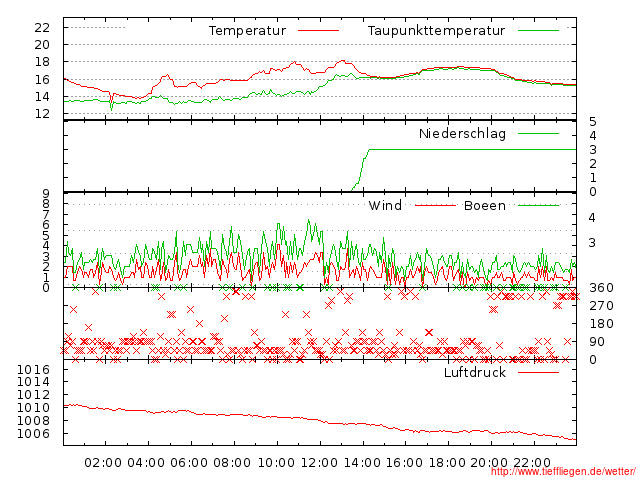Click the red Temperatur legend line

[318, 31]
